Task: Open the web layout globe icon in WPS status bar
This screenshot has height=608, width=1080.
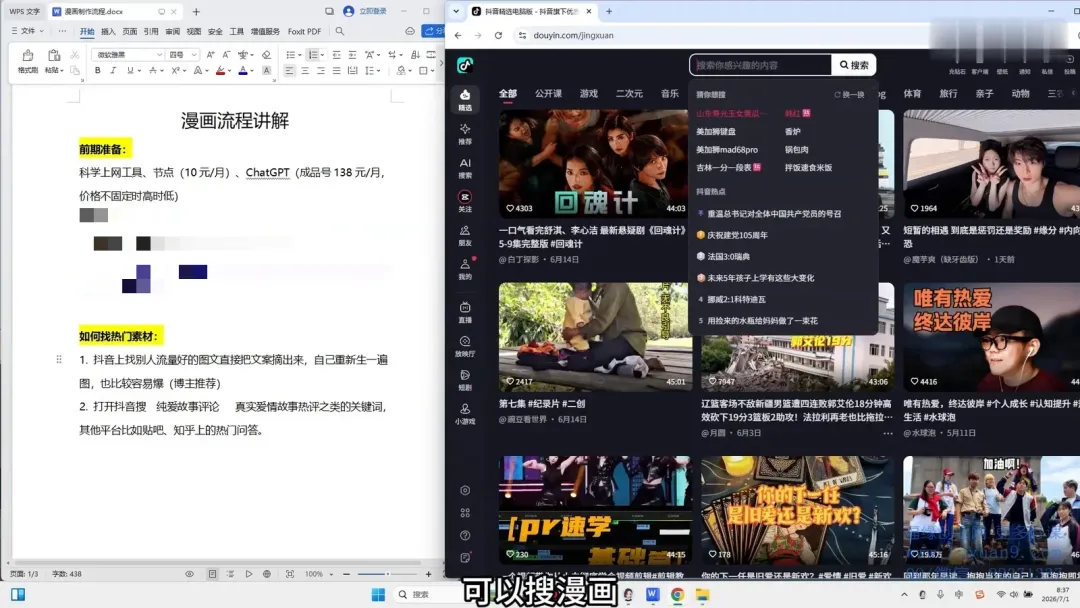Action: [x=267, y=574]
